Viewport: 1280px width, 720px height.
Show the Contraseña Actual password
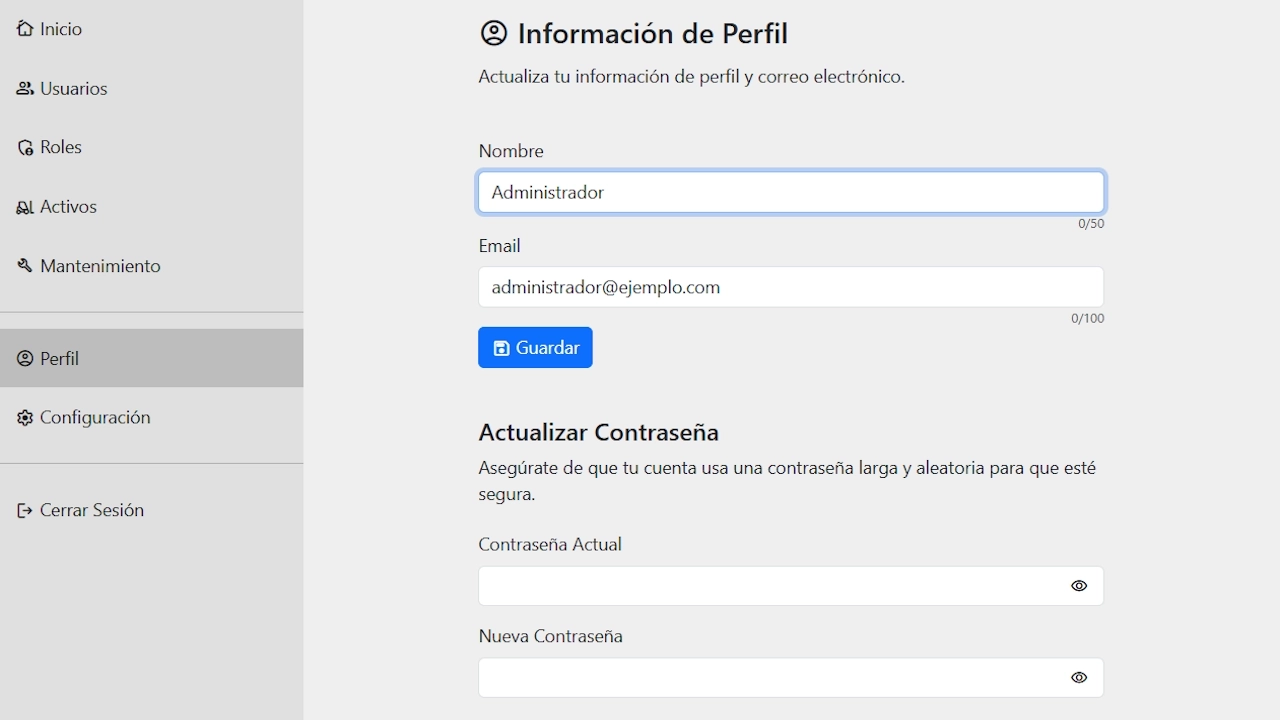[x=1079, y=586]
